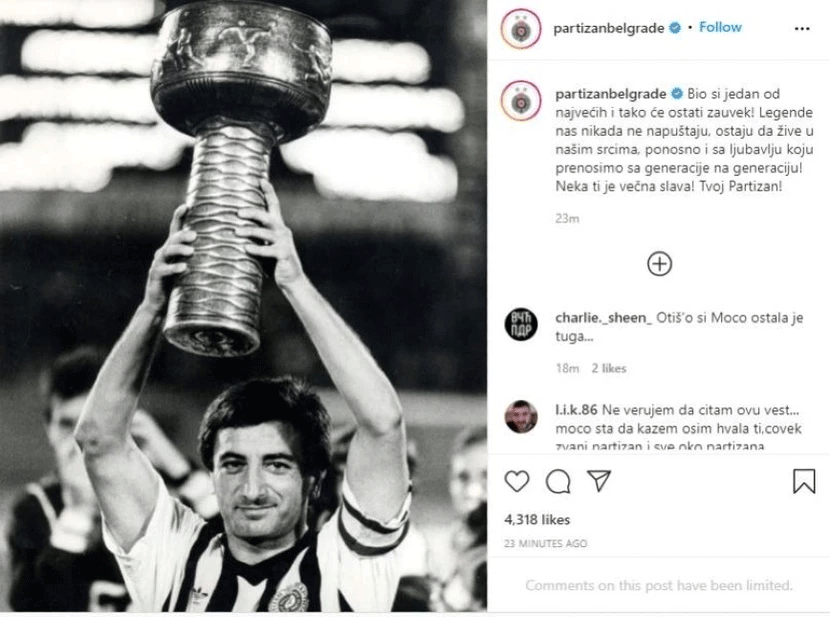Click the black-and-white trophy photo
This screenshot has width=830, height=617.
[243, 306]
